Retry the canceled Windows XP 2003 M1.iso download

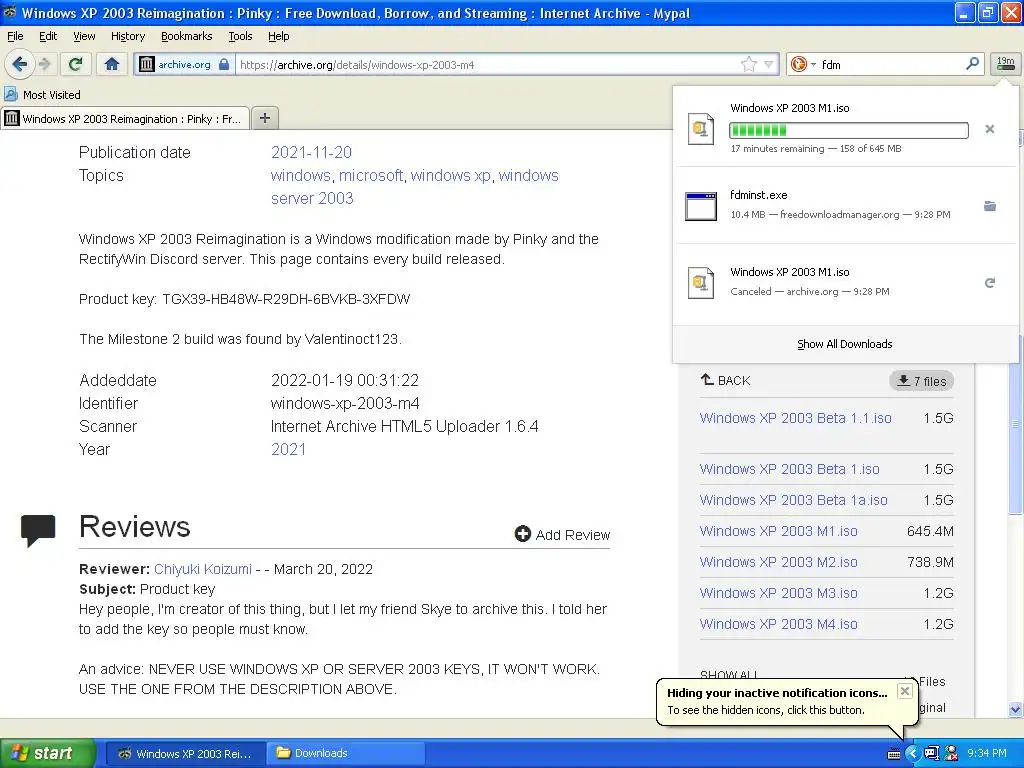990,283
